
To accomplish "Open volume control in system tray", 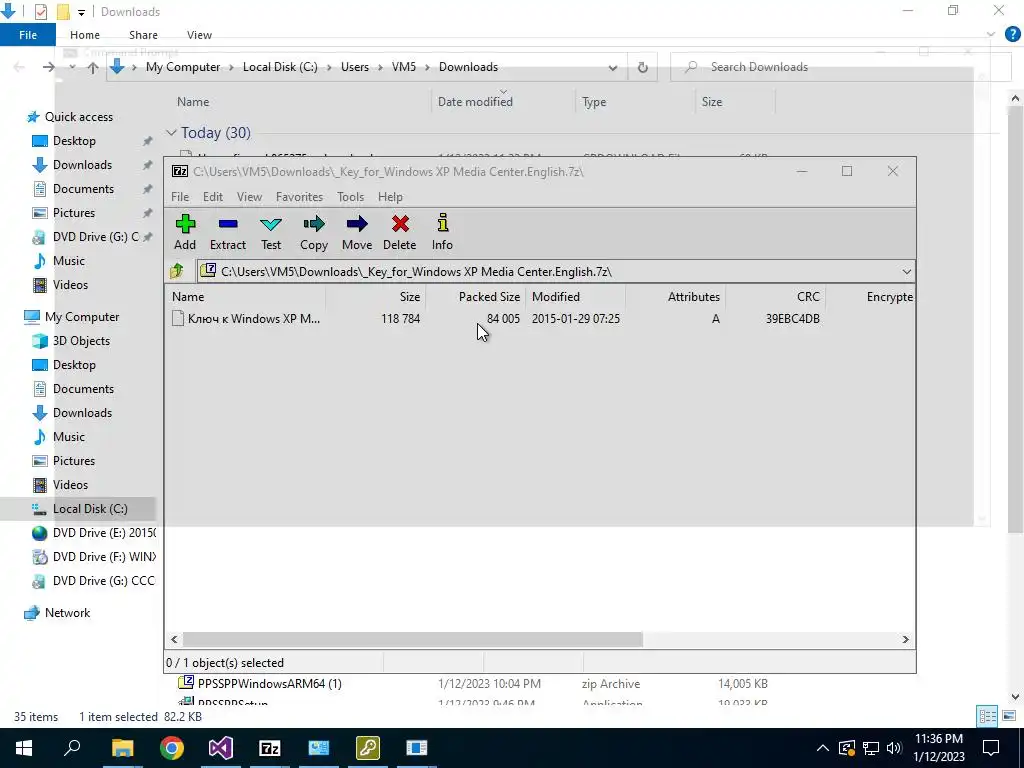I will click(894, 748).
